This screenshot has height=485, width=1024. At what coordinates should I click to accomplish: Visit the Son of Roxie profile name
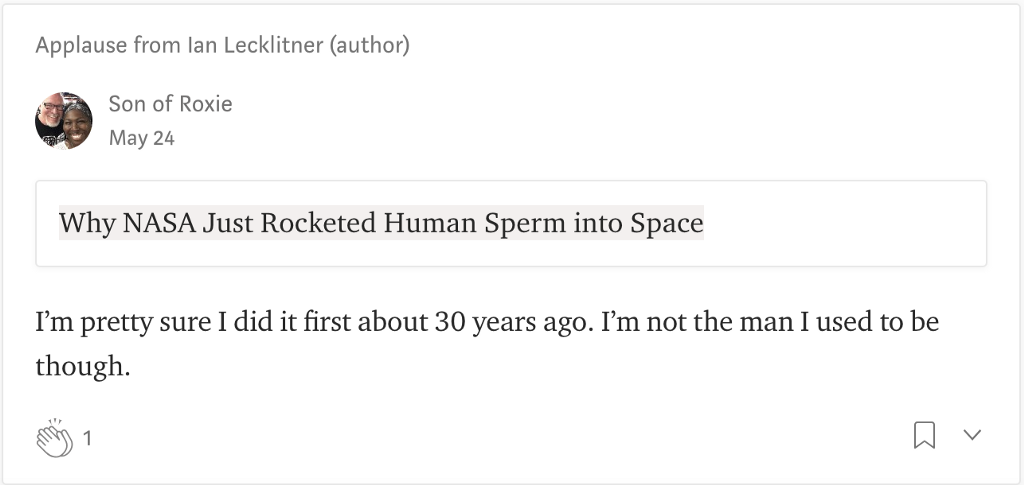pos(170,104)
